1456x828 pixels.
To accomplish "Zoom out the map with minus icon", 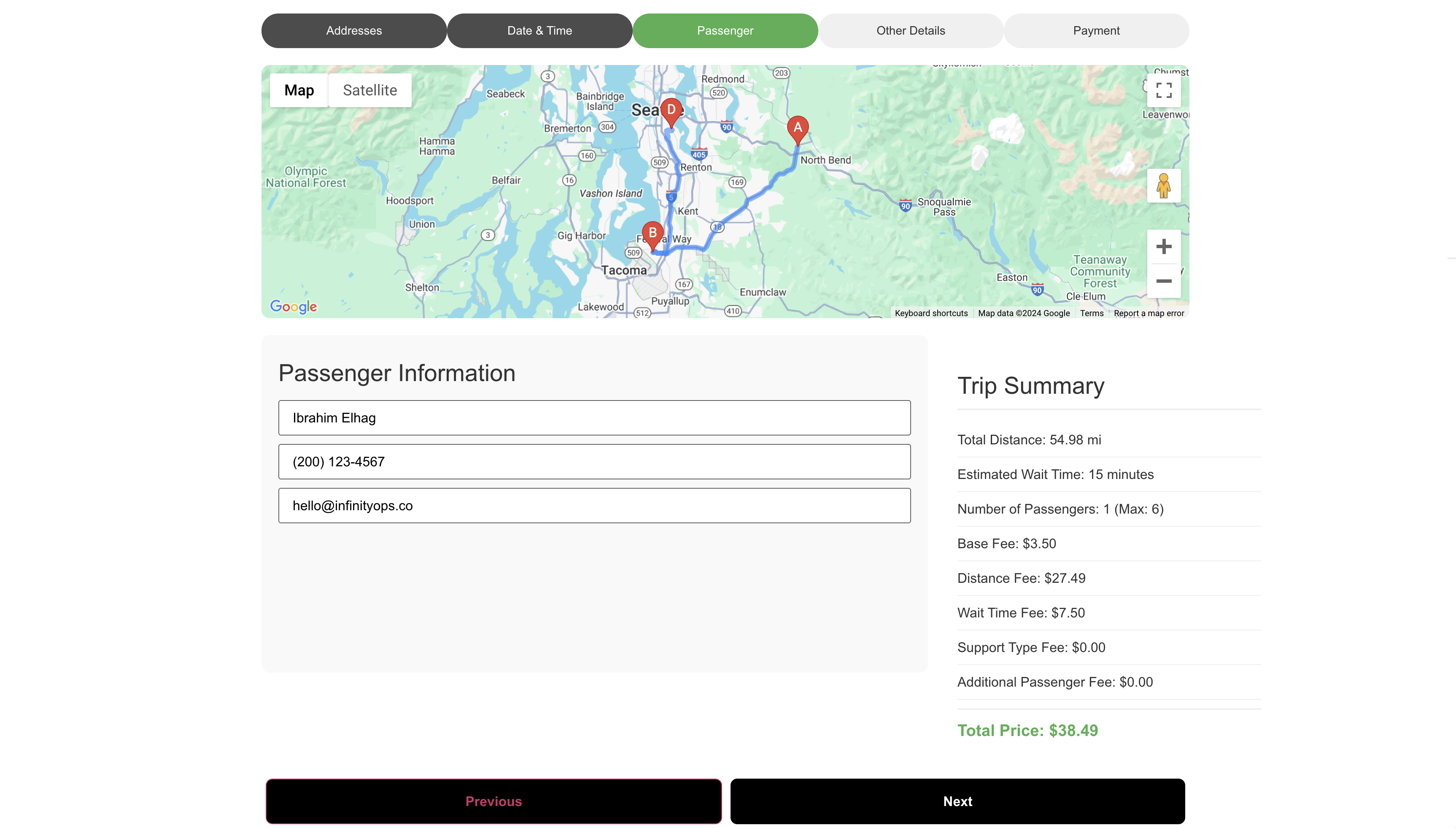I will click(x=1163, y=281).
